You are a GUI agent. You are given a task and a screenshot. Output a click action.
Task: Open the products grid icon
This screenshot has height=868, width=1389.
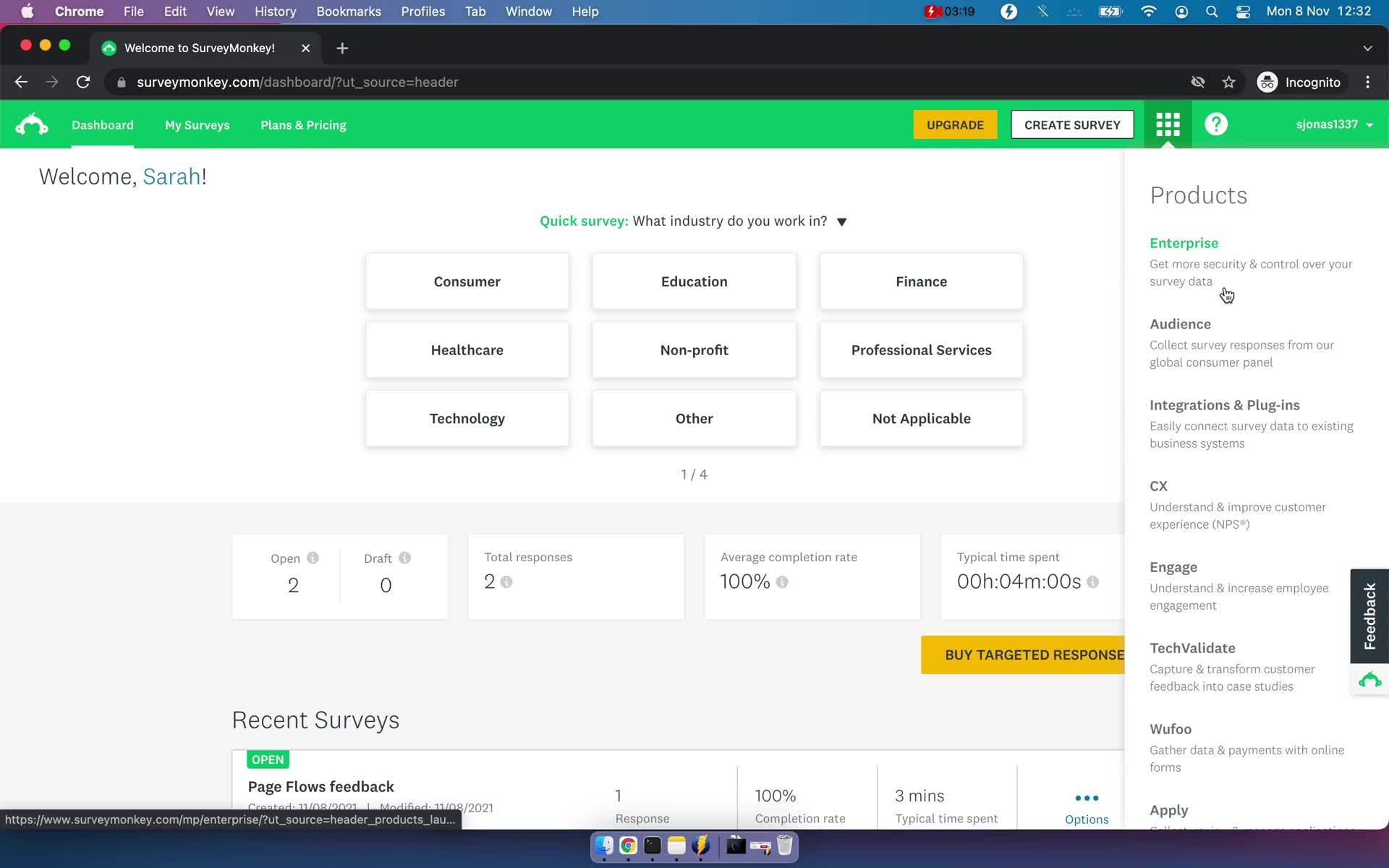(1168, 124)
